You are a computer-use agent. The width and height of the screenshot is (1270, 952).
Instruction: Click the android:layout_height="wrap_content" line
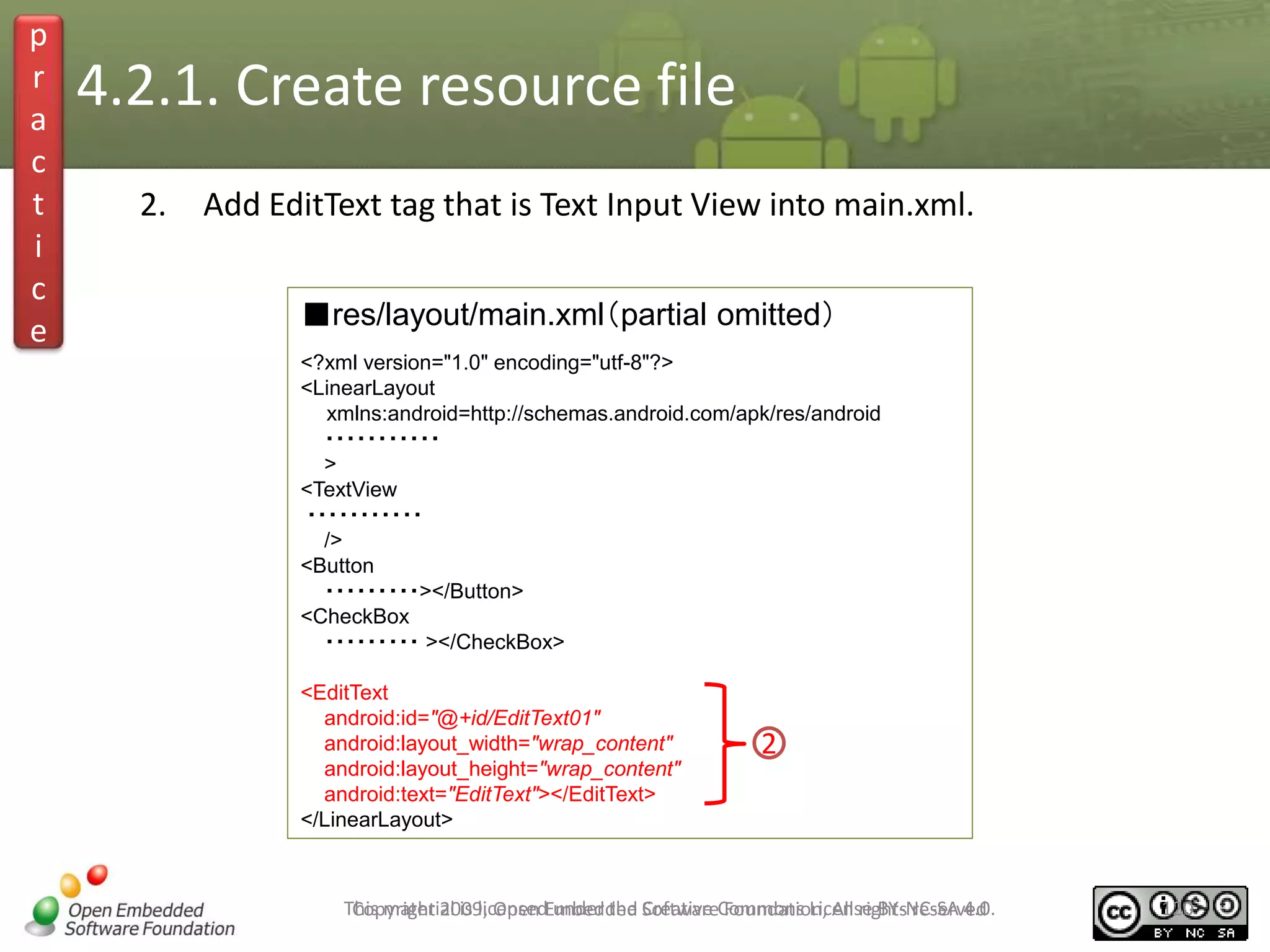click(x=502, y=769)
